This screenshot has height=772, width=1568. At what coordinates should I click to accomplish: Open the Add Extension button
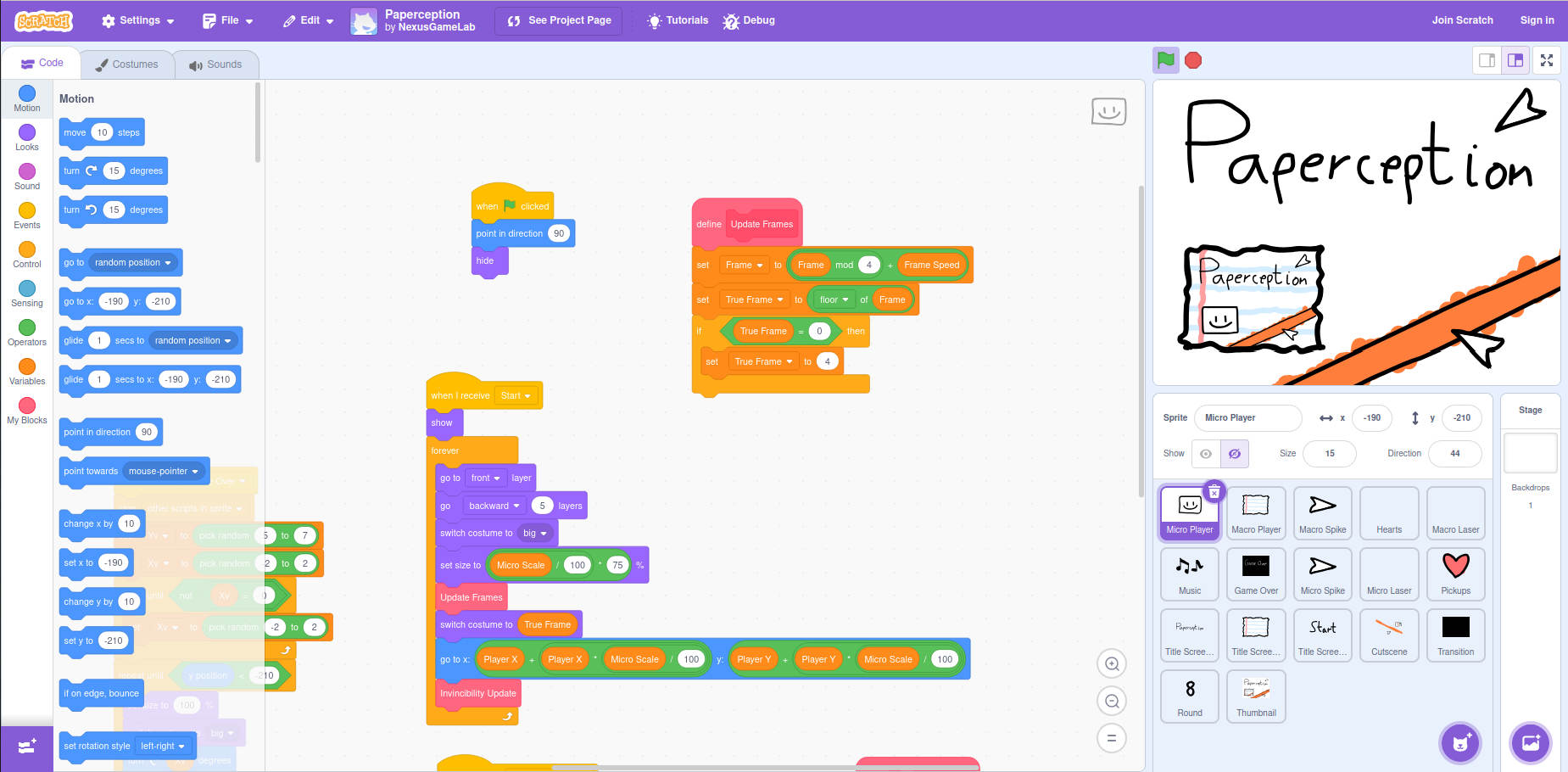pos(27,746)
